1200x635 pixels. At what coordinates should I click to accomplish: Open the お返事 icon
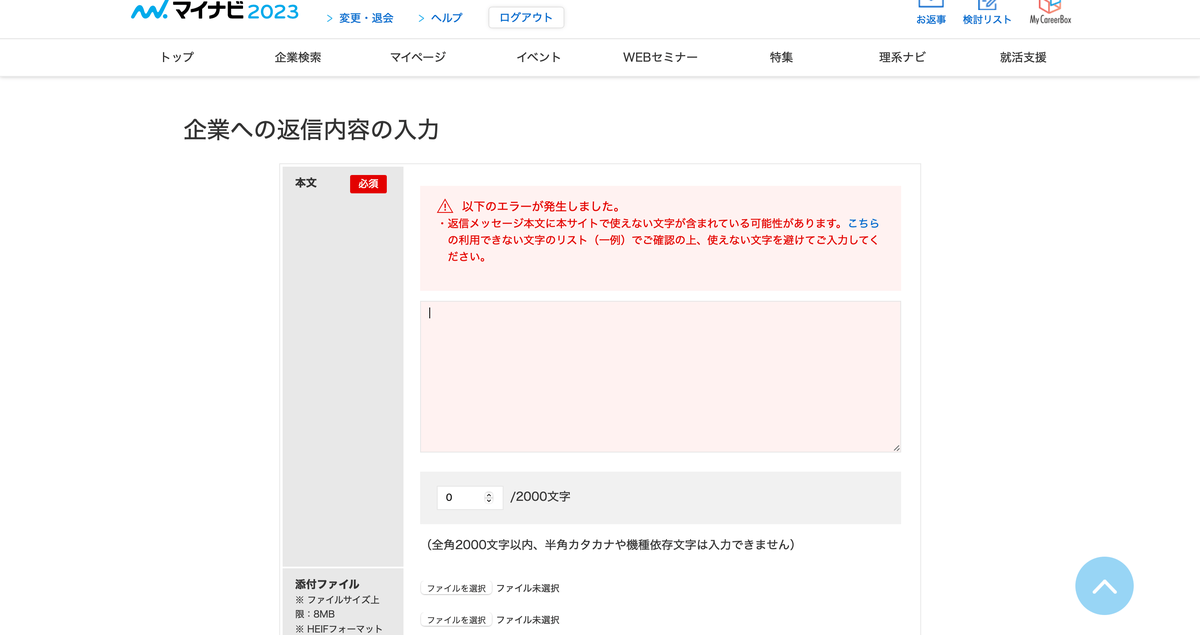point(931,12)
